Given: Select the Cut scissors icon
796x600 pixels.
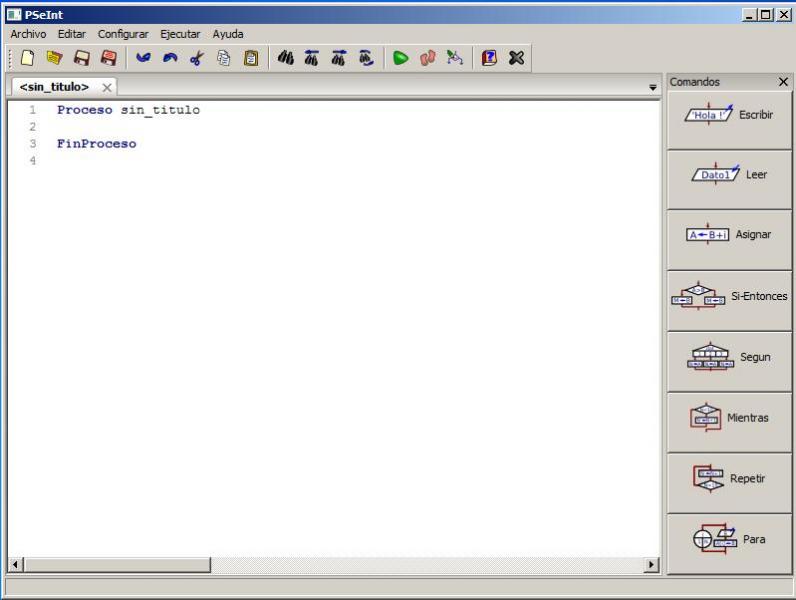Looking at the screenshot, I should coord(197,58).
